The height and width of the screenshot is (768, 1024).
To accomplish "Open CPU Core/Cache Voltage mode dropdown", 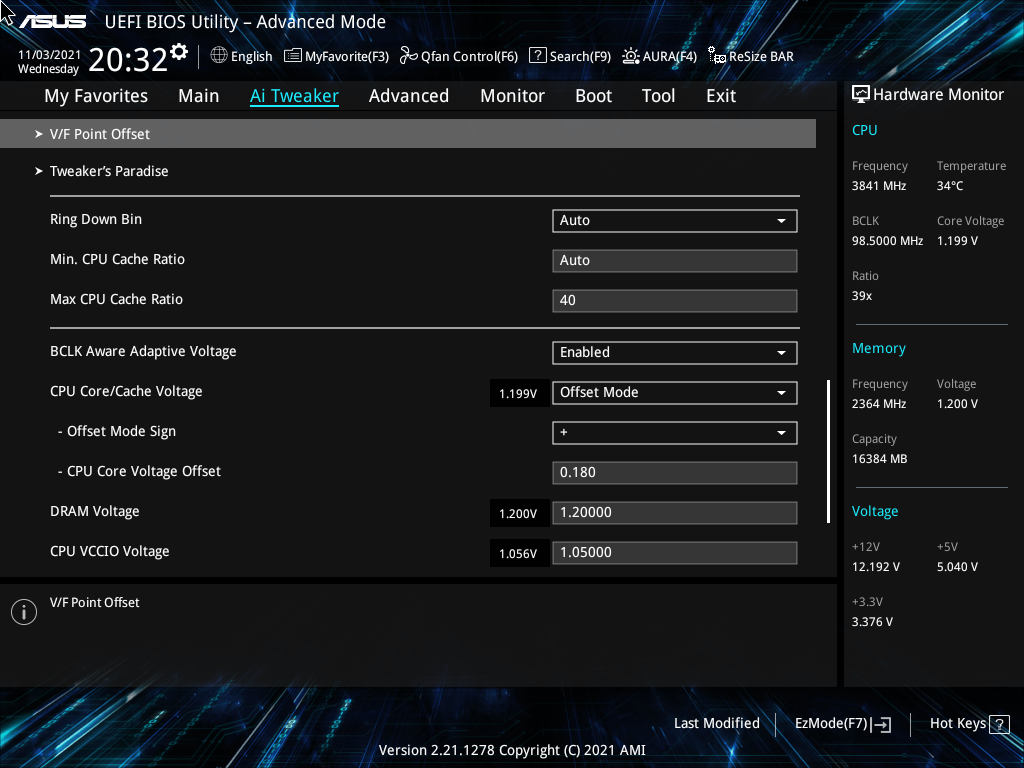I will [675, 392].
